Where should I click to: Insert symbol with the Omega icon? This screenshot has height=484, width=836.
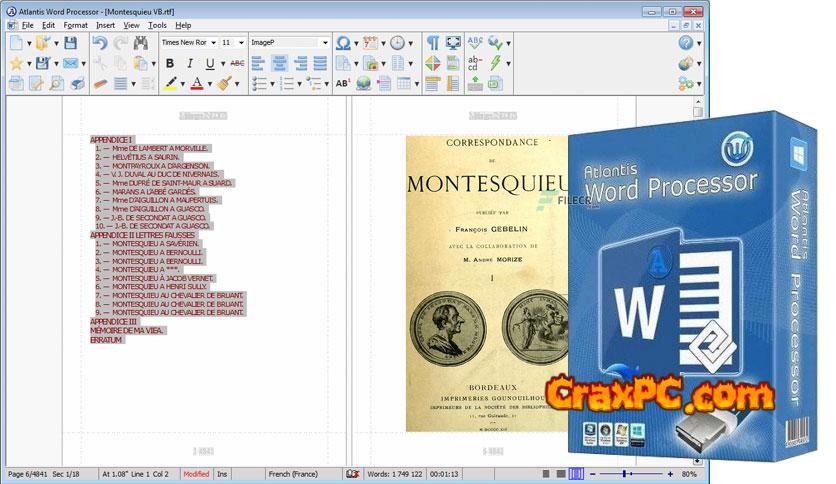click(343, 43)
